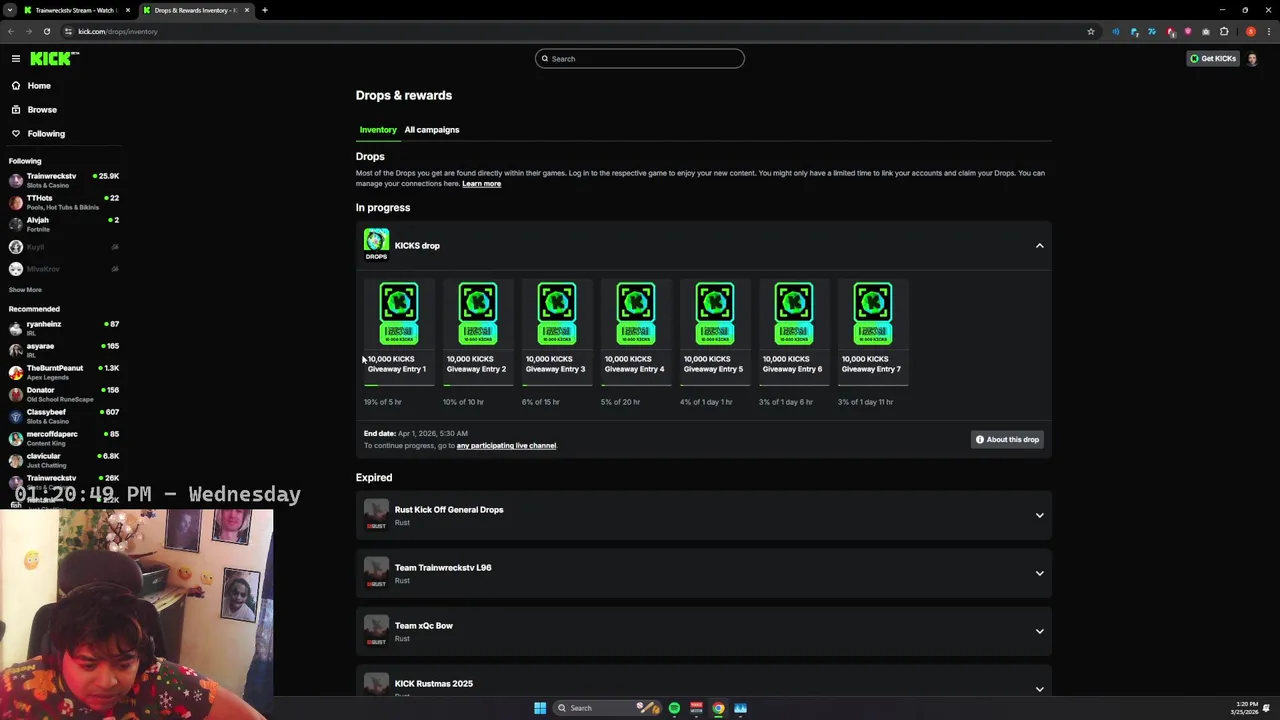Open clavicular recommended channel

[x=62, y=460]
